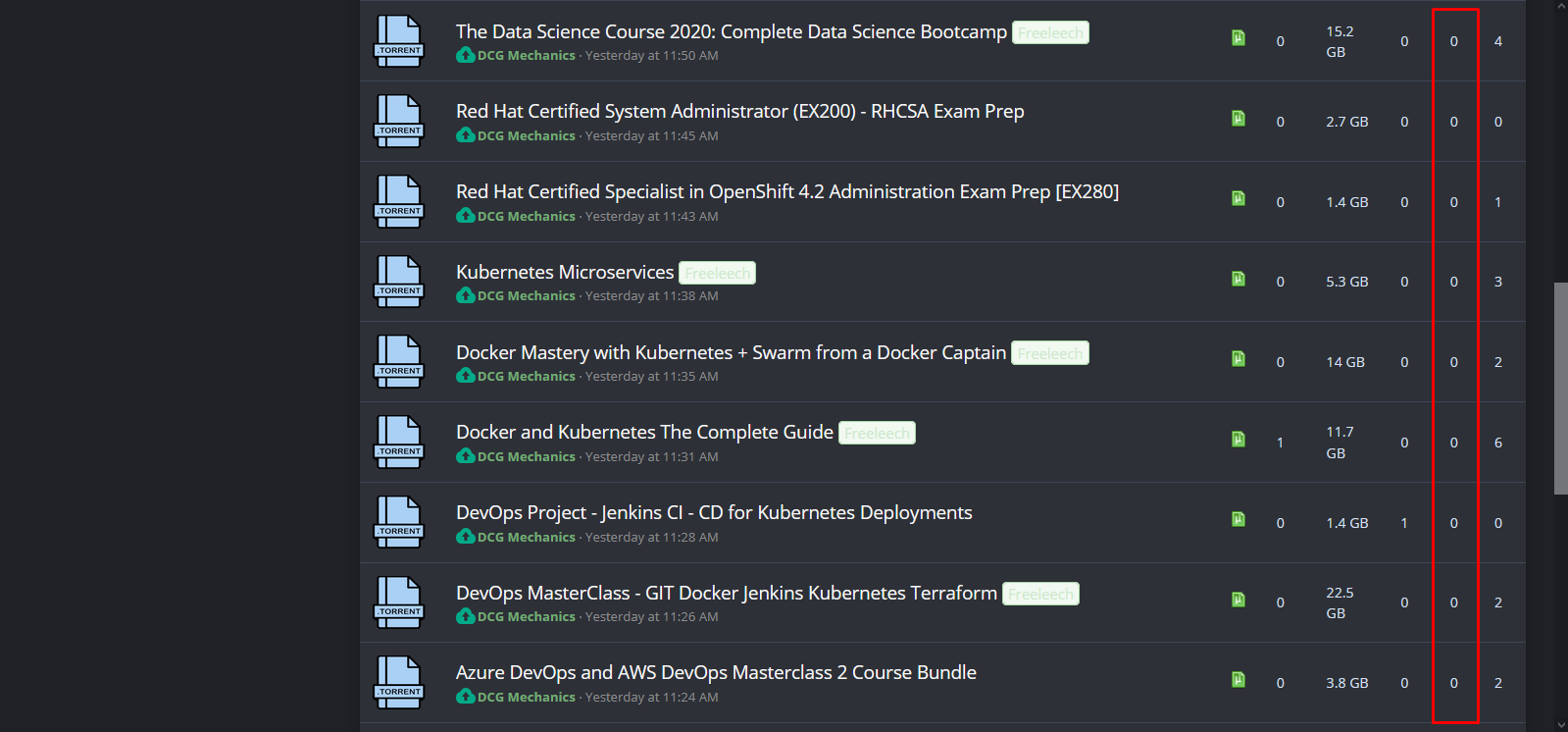1568x732 pixels.
Task: Click green download icon for Docker and Kubernetes Complete Guide
Action: click(1239, 440)
